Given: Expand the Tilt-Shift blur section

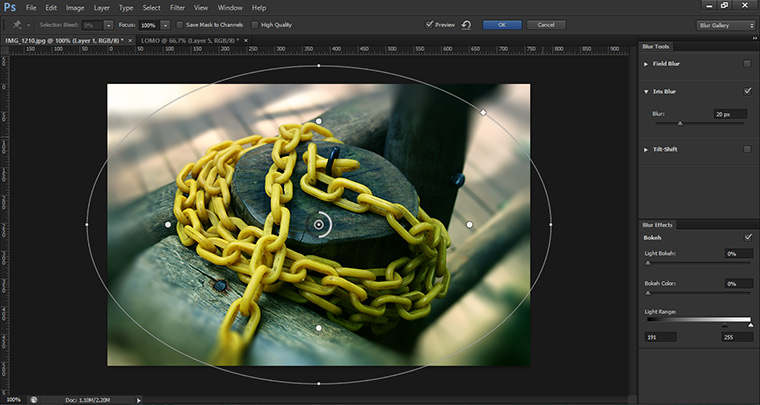Looking at the screenshot, I should tap(646, 150).
